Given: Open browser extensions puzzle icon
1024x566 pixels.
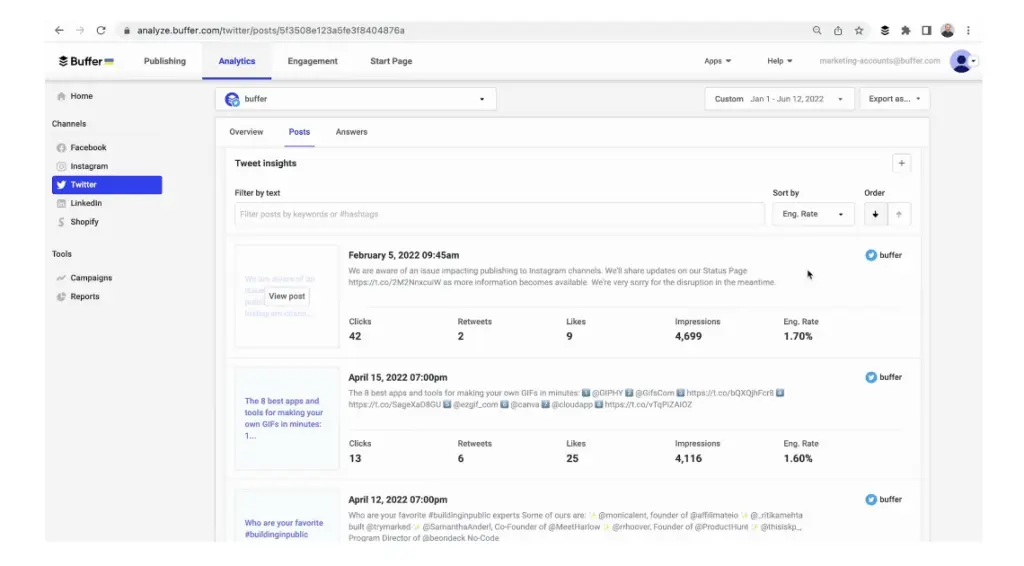Looking at the screenshot, I should point(906,30).
